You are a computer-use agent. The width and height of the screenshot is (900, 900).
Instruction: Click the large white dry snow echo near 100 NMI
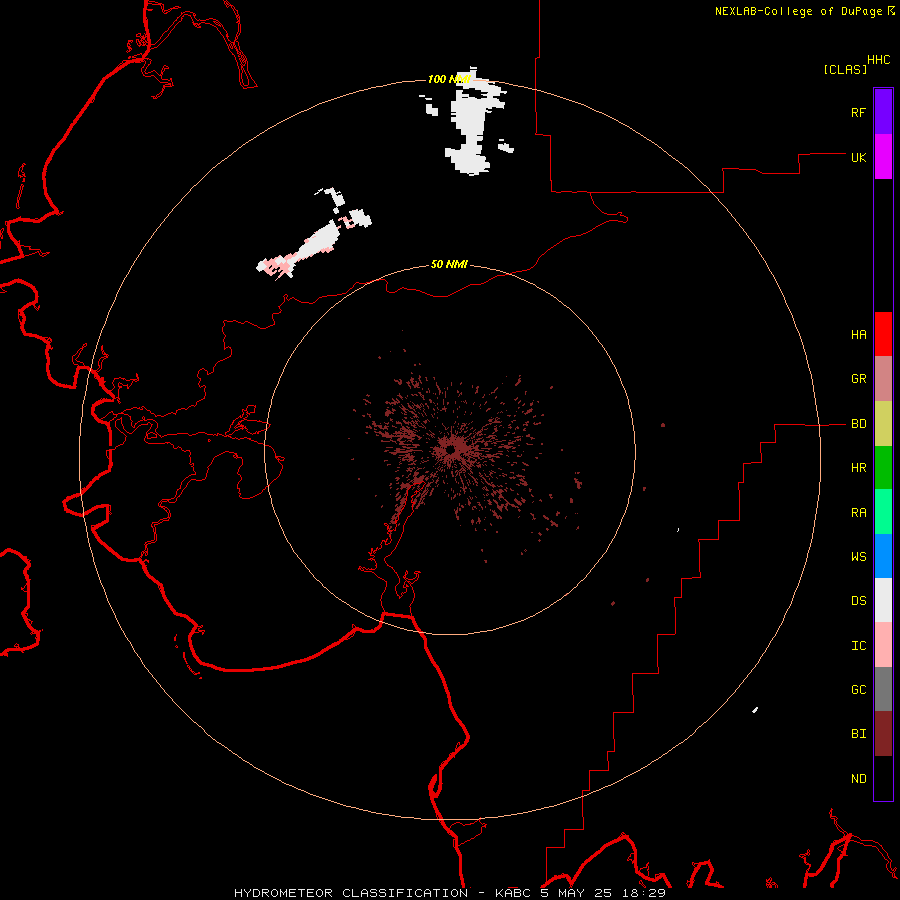[x=470, y=123]
